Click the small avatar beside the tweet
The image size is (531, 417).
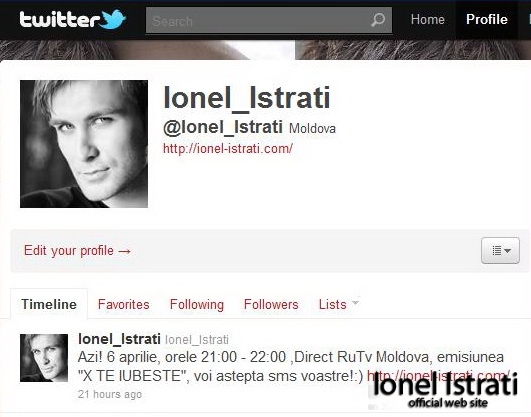click(x=44, y=358)
